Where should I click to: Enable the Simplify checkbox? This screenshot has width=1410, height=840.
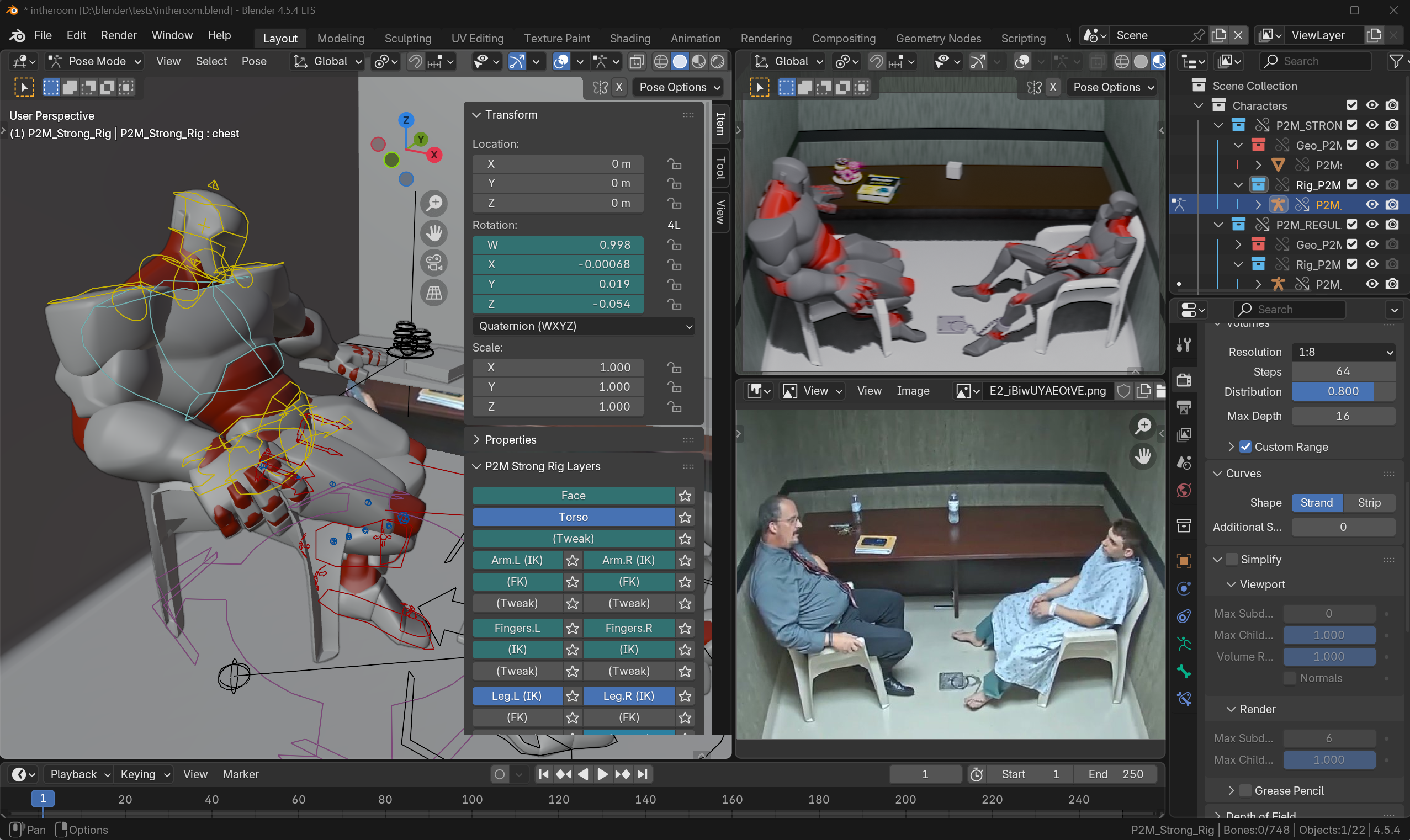pos(1231,560)
